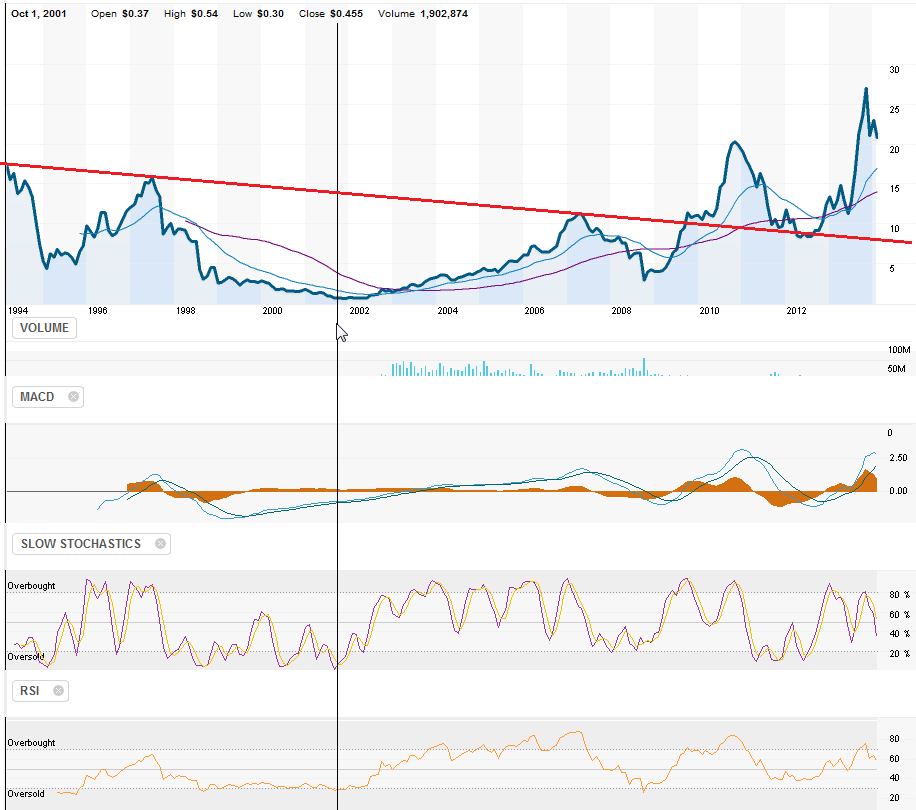Click the 2000 year label on the time axis
Image resolution: width=916 pixels, height=810 pixels.
[x=272, y=310]
